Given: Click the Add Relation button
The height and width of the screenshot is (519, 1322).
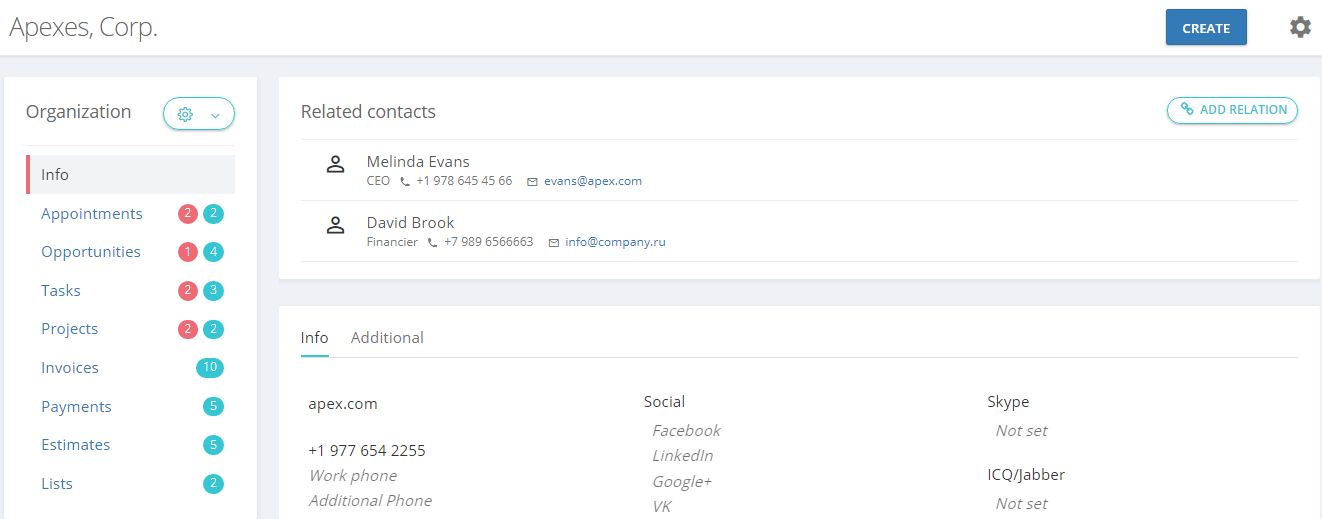Looking at the screenshot, I should [x=1232, y=110].
